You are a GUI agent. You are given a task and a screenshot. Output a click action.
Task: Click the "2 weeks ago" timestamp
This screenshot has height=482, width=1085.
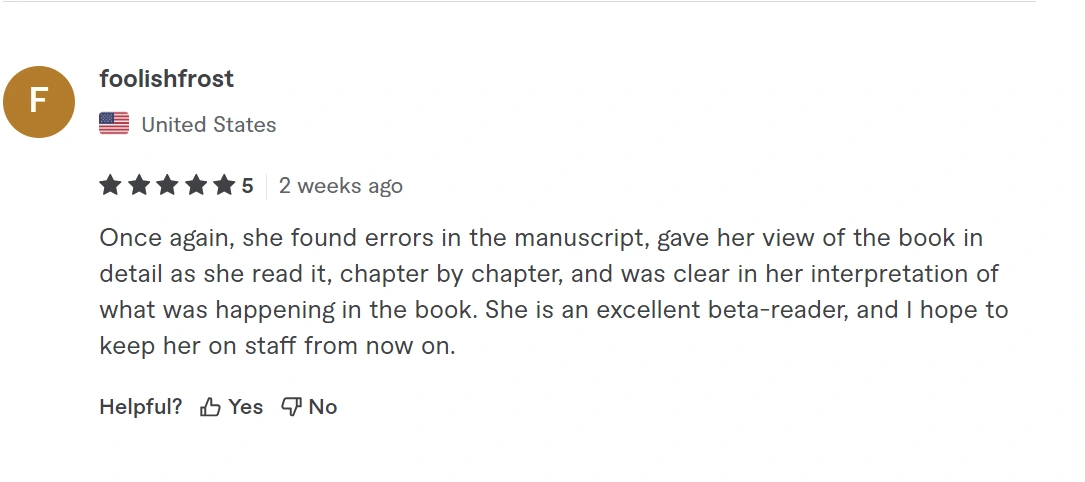pyautogui.click(x=341, y=186)
